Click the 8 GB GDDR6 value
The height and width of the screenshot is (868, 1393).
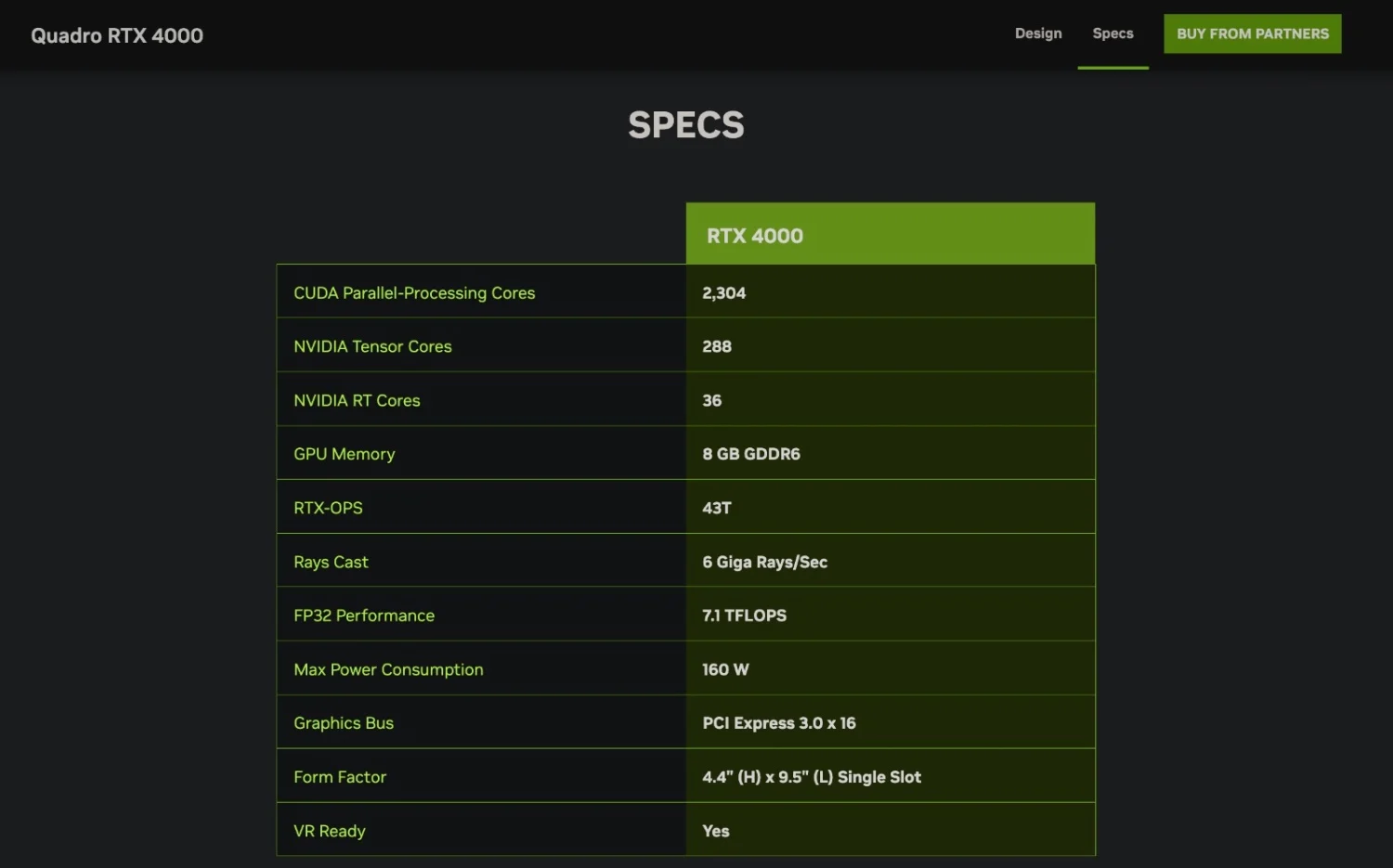[750, 454]
